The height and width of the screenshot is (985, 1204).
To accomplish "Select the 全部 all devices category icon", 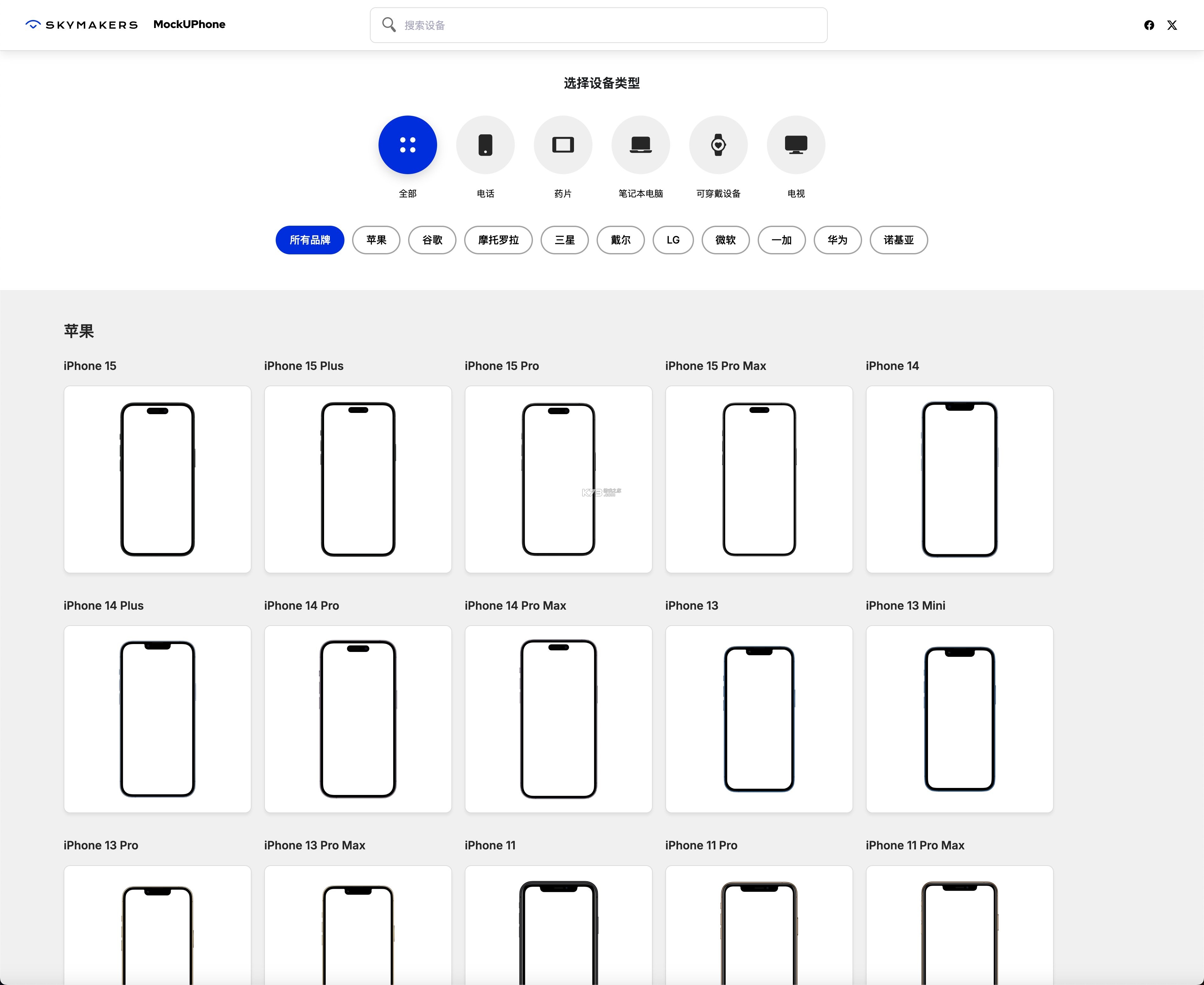I will [x=407, y=145].
